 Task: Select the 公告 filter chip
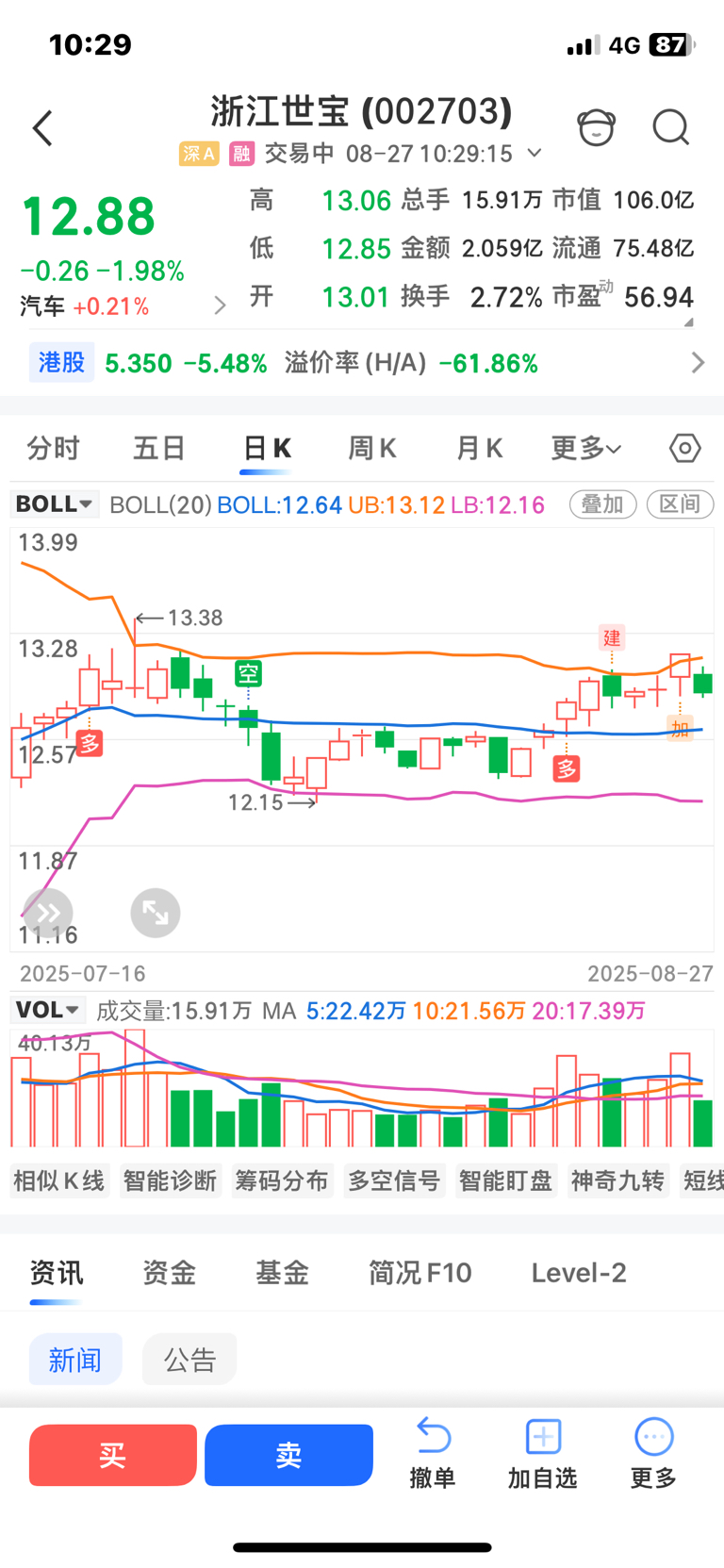189,1359
